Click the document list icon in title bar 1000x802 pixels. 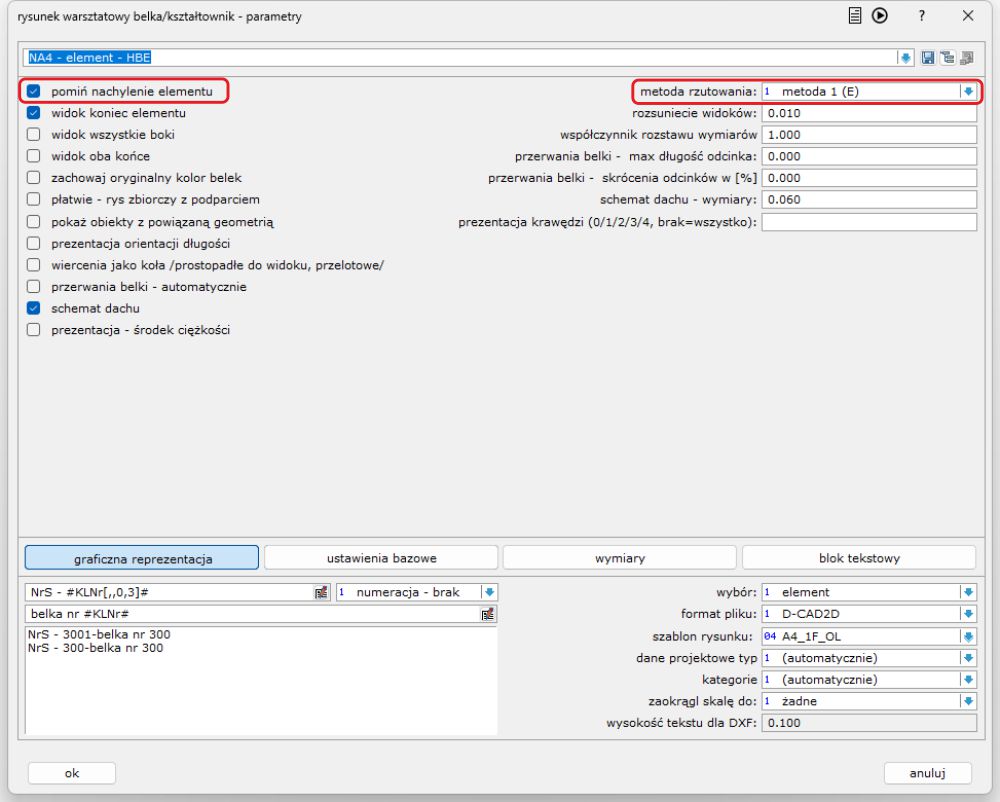point(856,16)
